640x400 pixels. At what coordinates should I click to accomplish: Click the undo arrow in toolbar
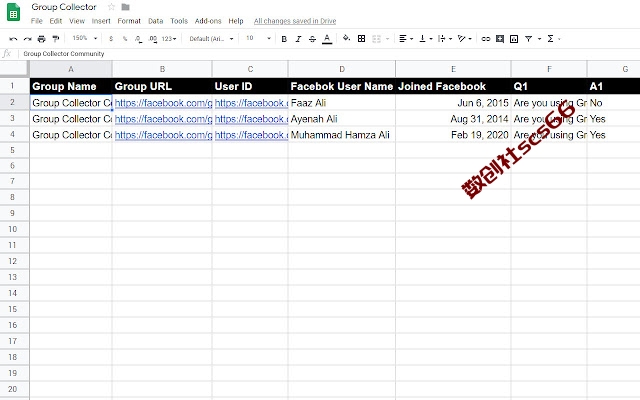coord(13,39)
